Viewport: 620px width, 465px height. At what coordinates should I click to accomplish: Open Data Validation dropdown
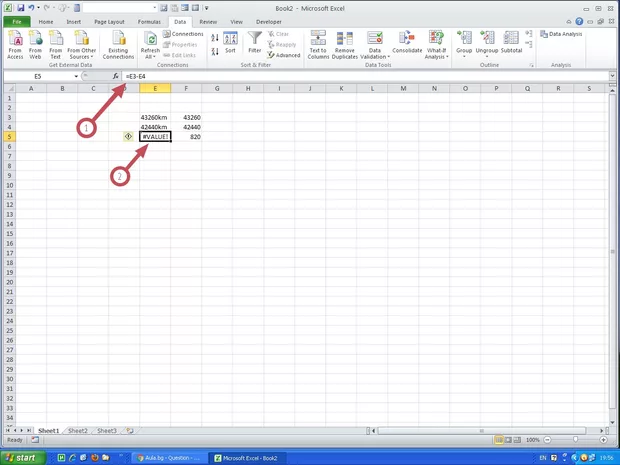point(374,45)
